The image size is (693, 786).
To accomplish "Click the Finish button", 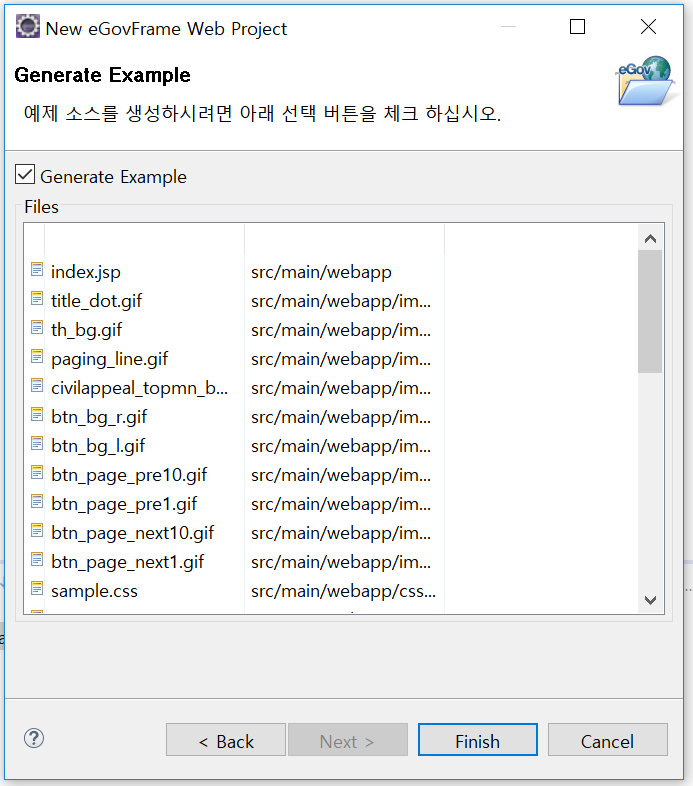I will point(477,740).
